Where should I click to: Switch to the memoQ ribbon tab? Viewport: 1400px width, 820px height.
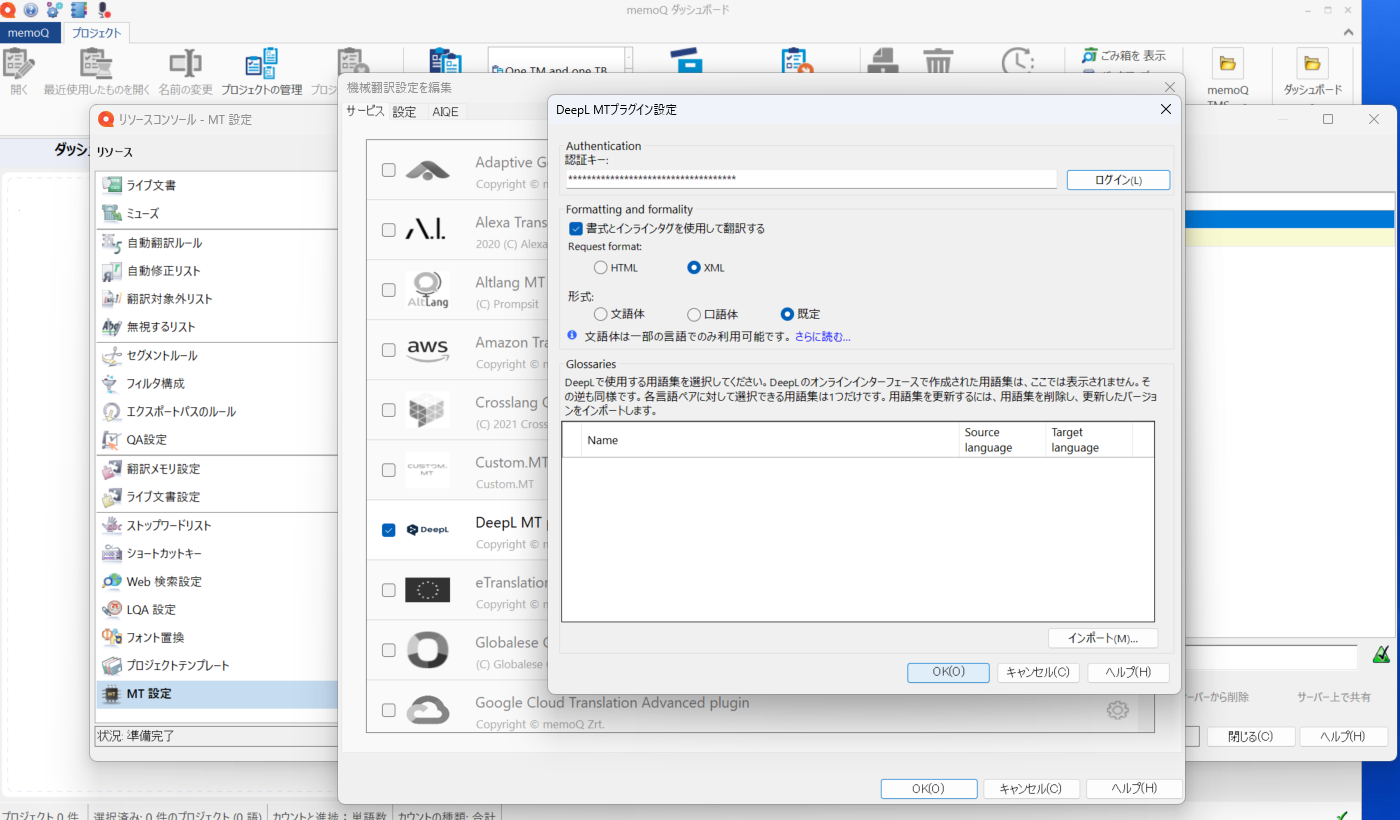click(29, 33)
